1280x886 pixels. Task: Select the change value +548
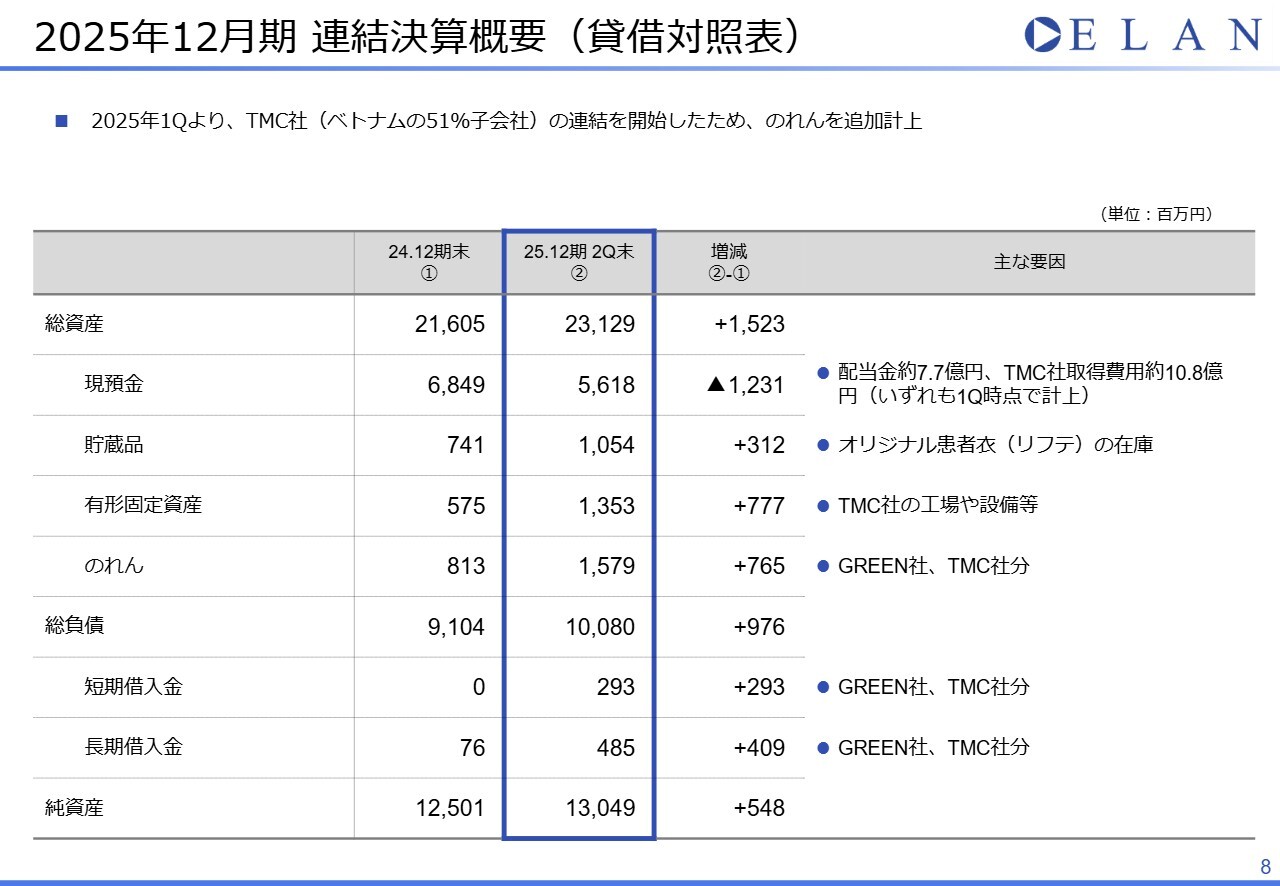(x=760, y=808)
